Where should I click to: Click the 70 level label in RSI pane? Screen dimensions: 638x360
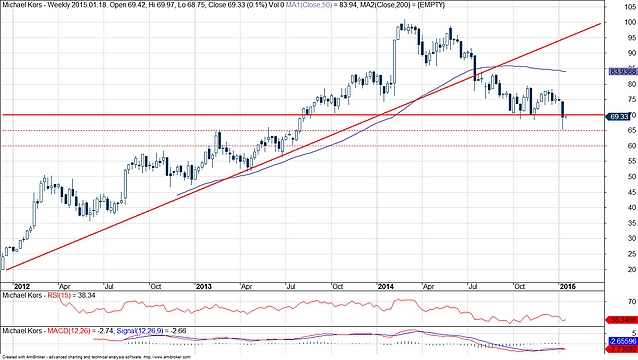632,301
